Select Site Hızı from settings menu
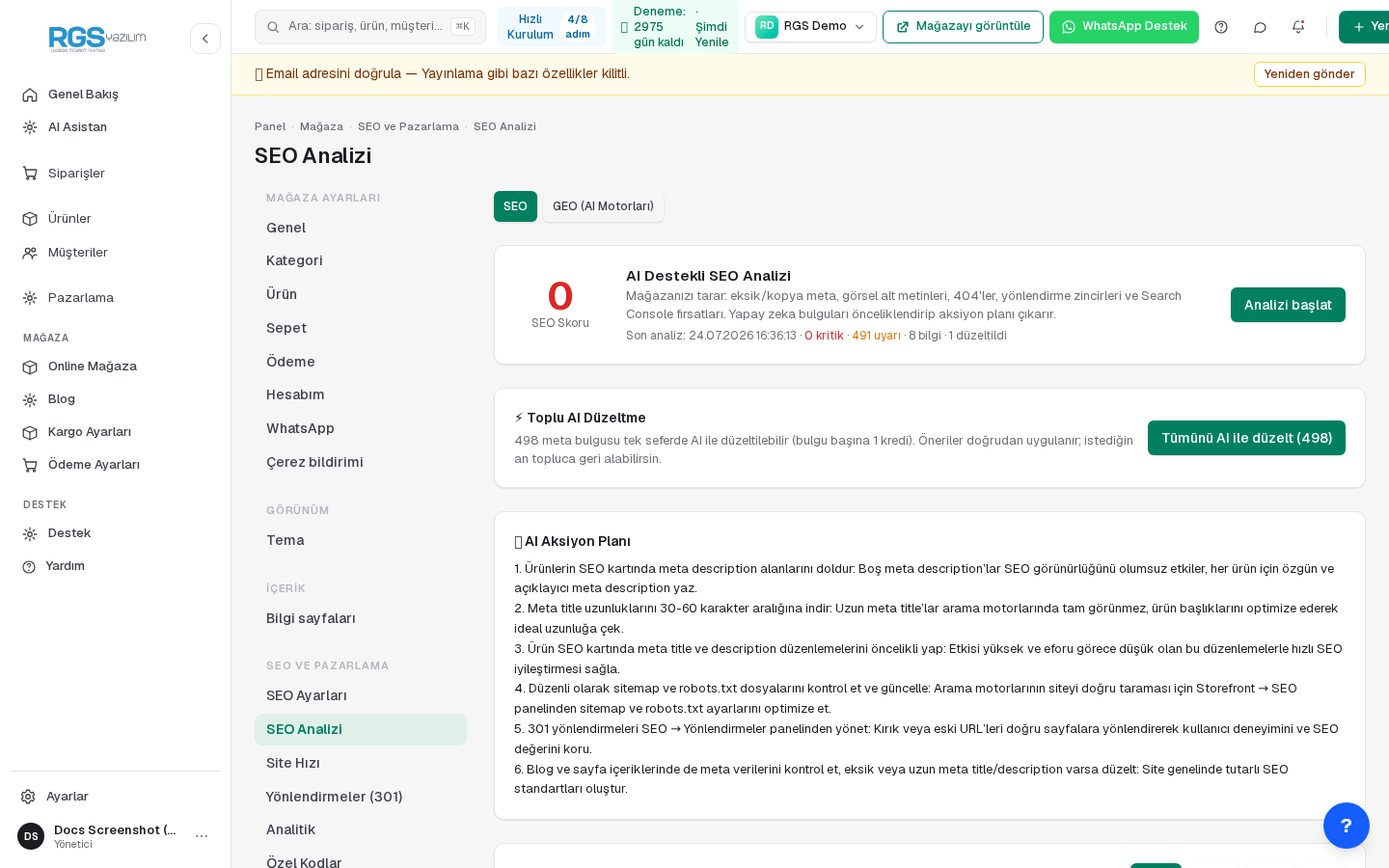 point(361,763)
